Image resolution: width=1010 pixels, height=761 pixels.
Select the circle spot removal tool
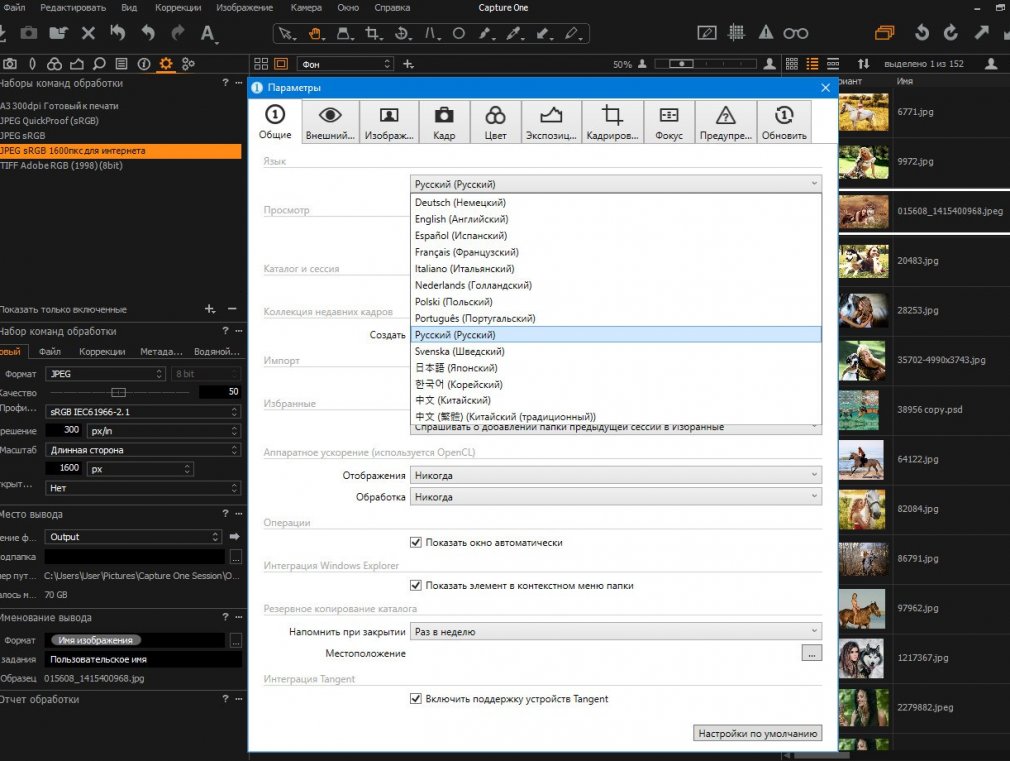click(x=459, y=34)
